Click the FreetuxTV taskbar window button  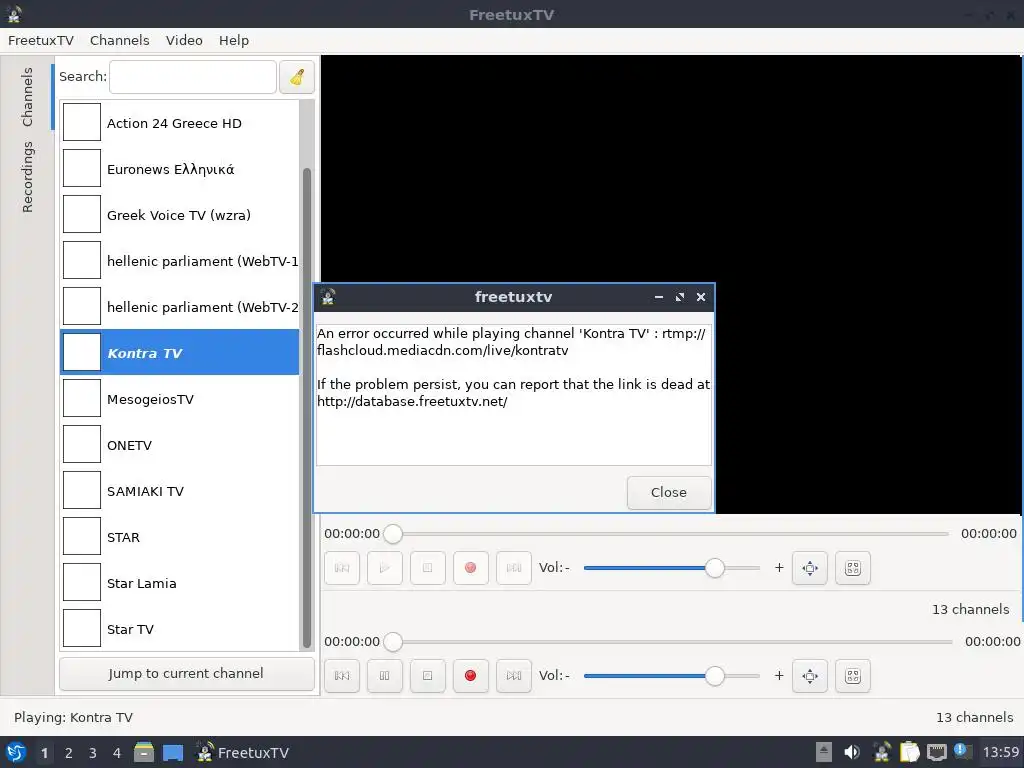pos(243,752)
